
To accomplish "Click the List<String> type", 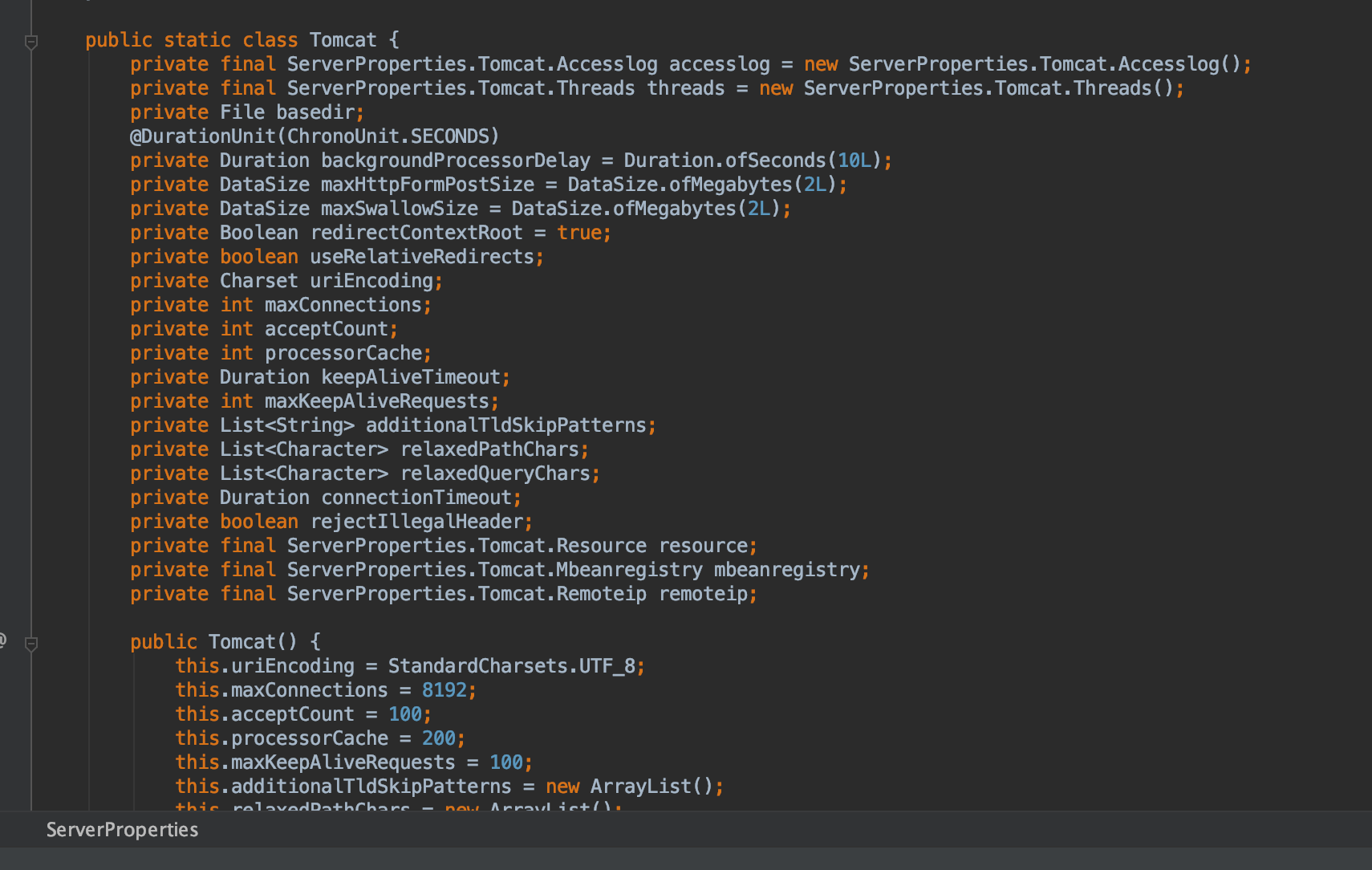I will pos(287,425).
